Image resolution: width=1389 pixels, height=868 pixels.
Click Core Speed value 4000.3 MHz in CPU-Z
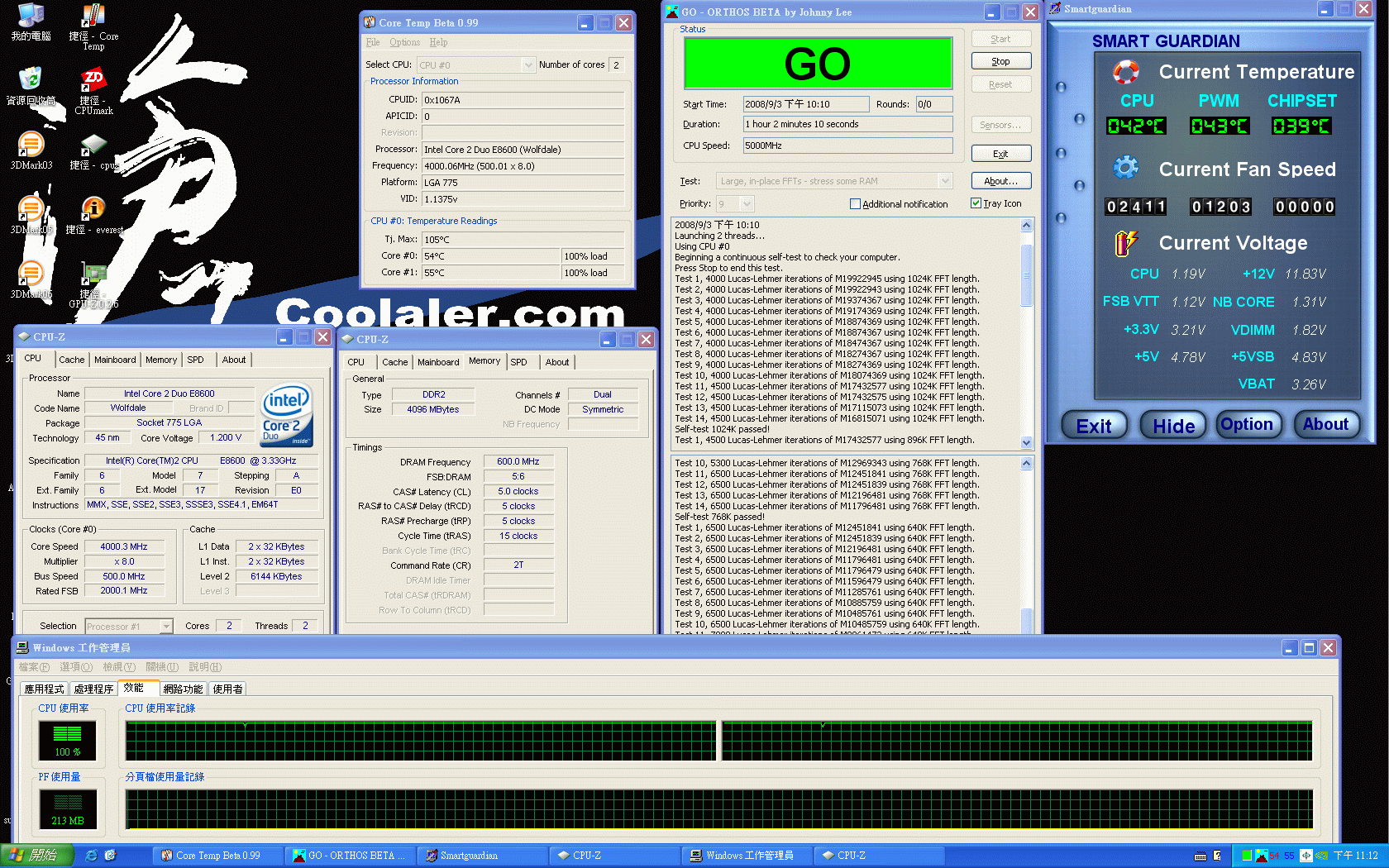(x=124, y=546)
